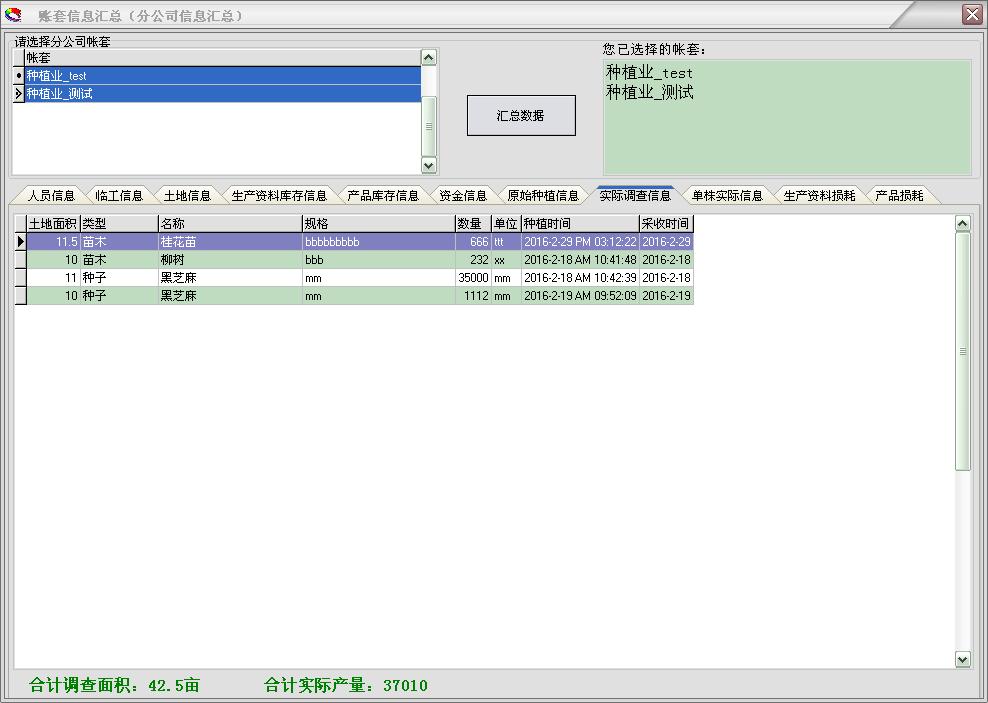View the 原始种植信息 tab
This screenshot has height=703, width=988.
[543, 196]
